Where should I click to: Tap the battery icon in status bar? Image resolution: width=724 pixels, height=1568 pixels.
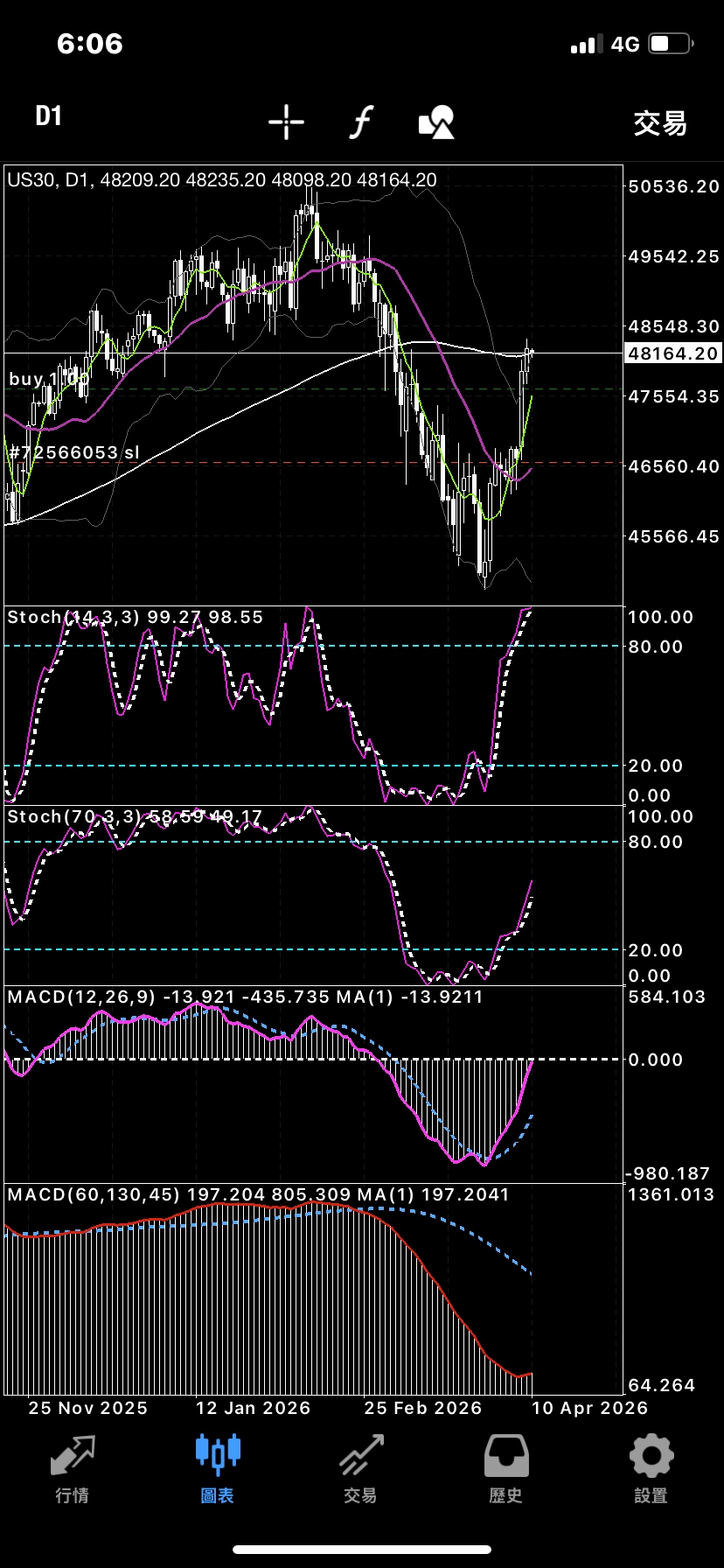671,44
